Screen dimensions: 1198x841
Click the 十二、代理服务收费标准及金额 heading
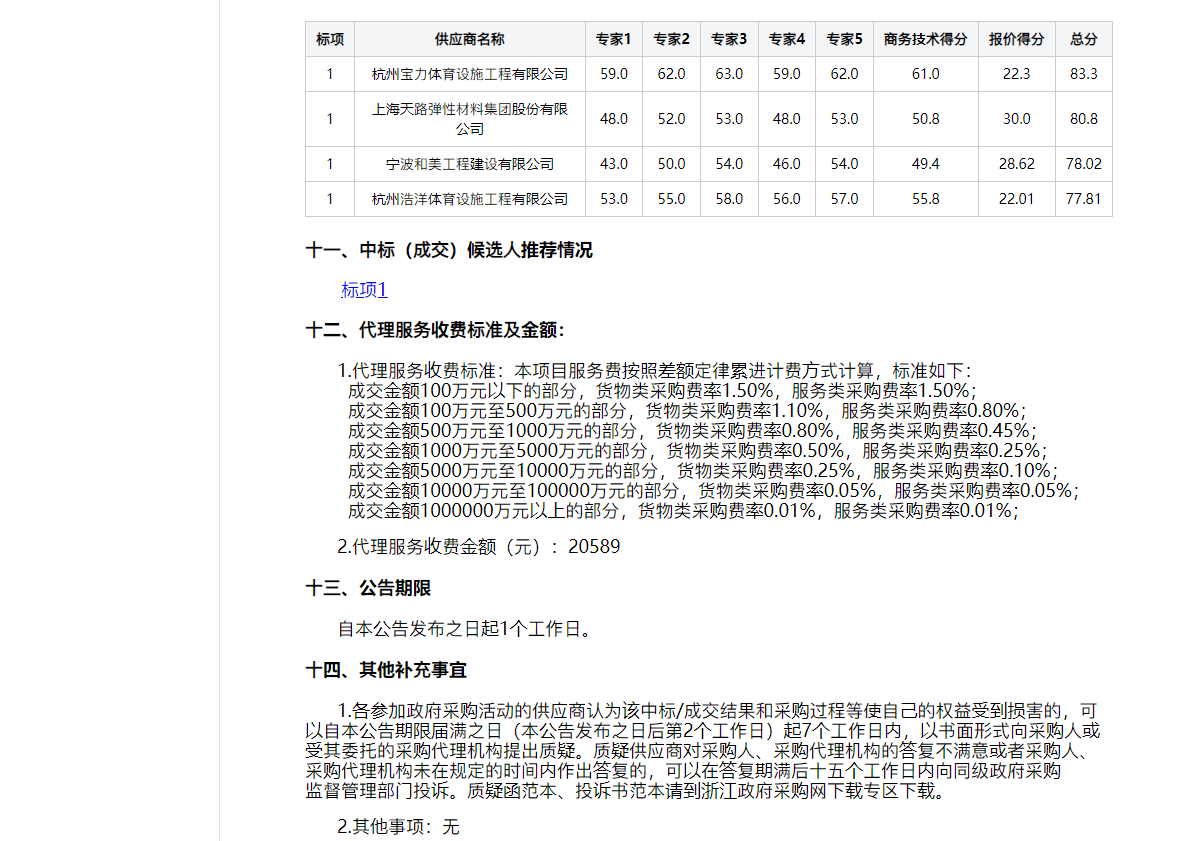click(435, 330)
